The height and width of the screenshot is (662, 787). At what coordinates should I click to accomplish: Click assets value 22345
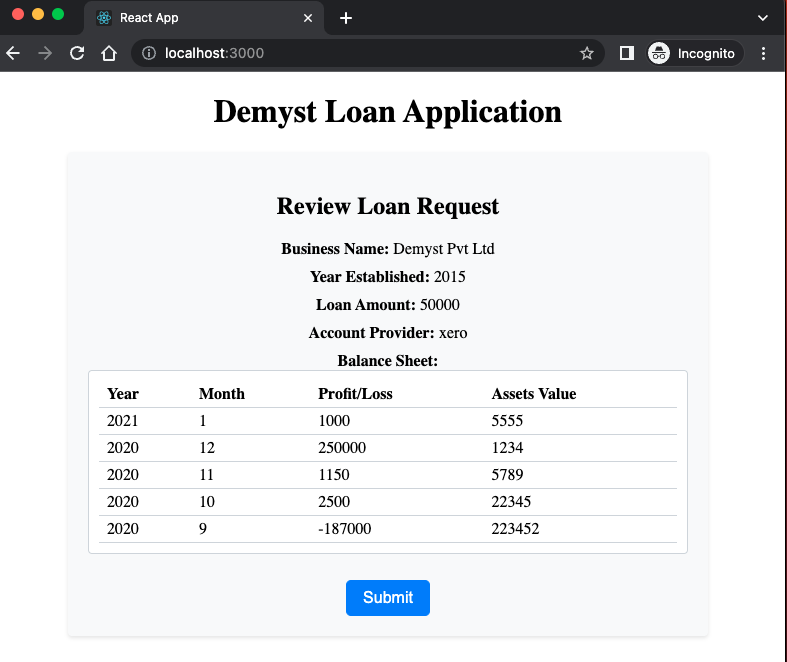(x=511, y=502)
